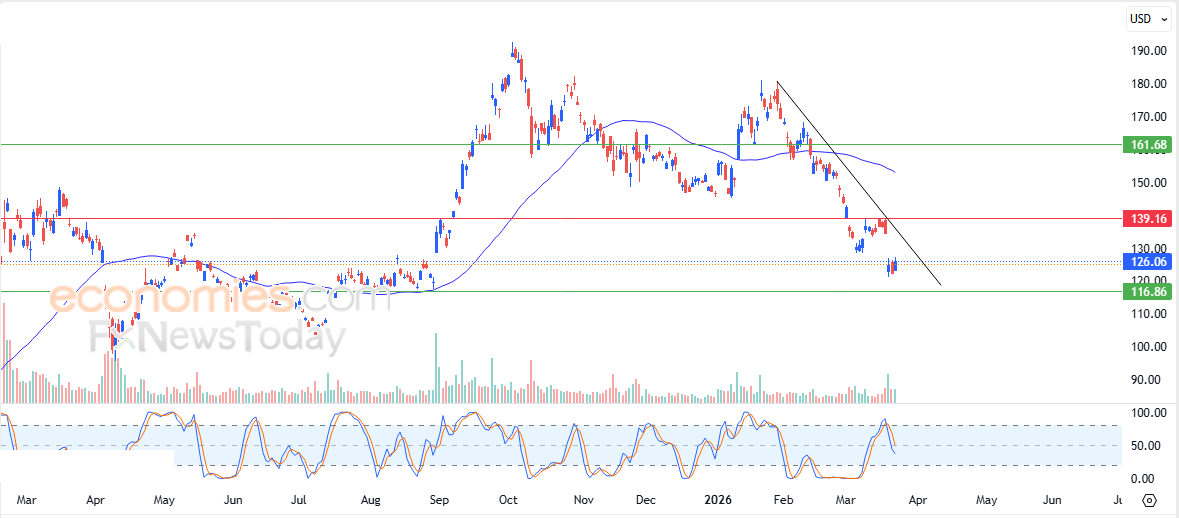The image size is (1179, 518).
Task: Click the Feb label on time axis
Action: 784,498
